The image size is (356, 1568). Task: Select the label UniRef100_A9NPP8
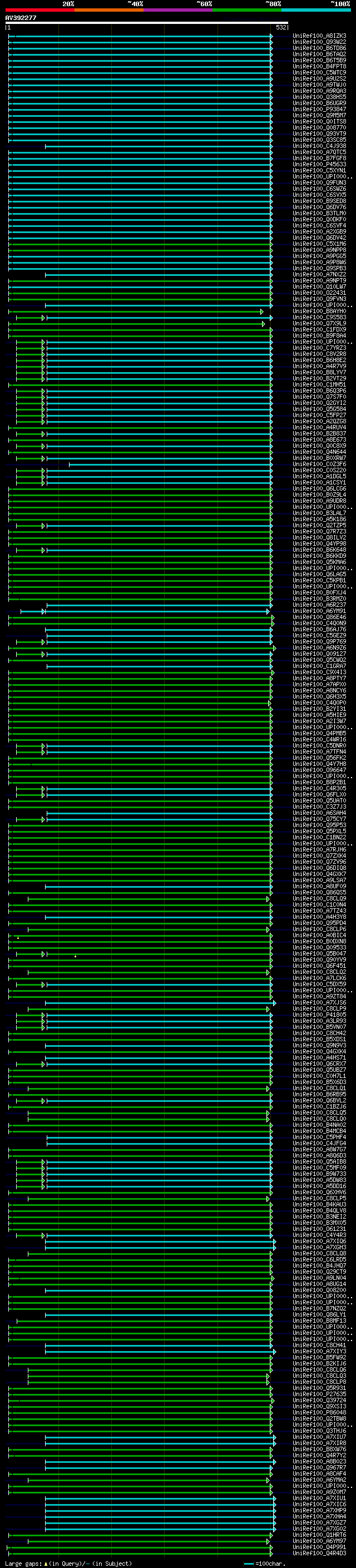coord(319,250)
